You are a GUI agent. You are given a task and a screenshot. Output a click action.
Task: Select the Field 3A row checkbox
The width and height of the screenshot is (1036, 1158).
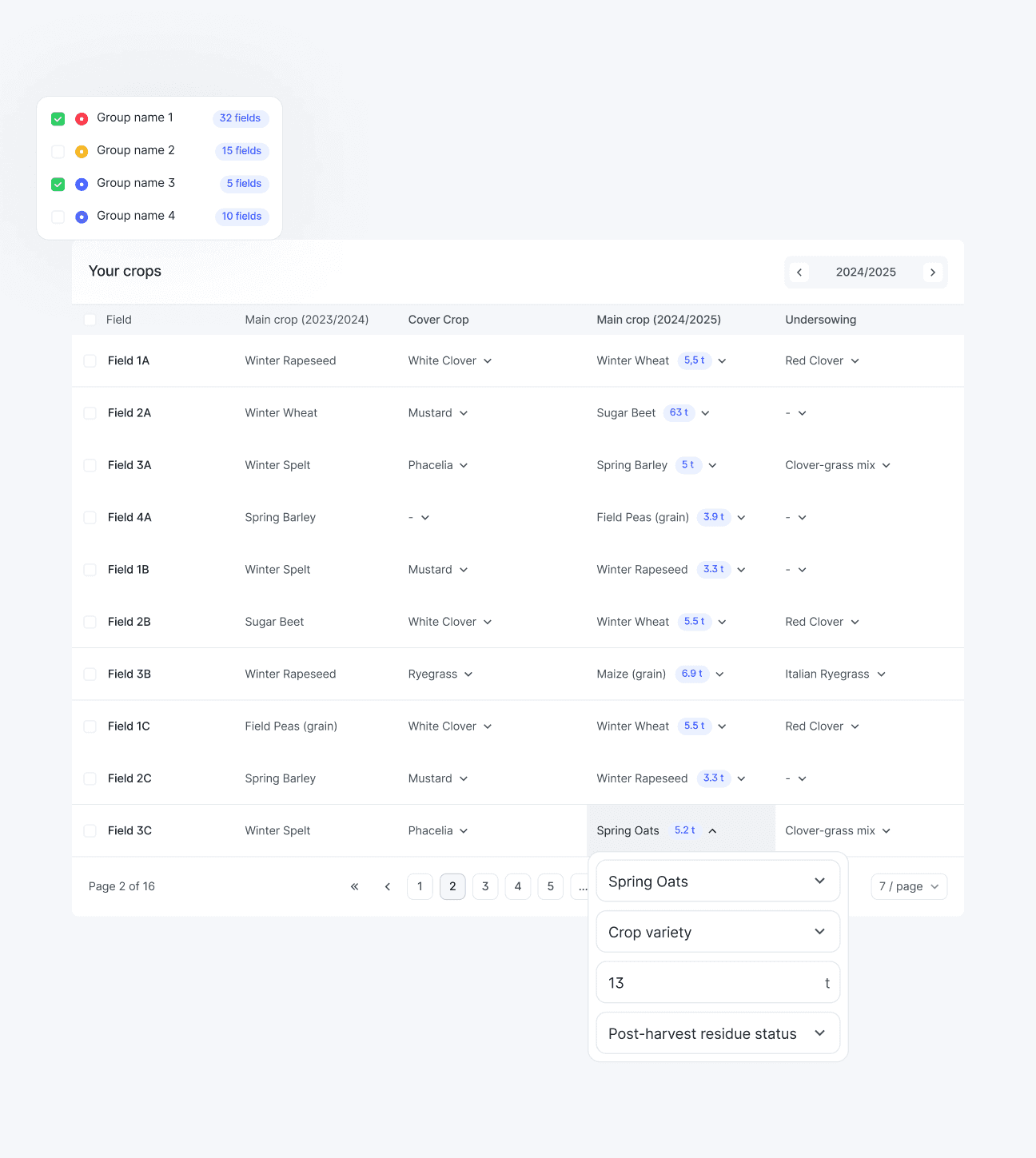tap(90, 465)
